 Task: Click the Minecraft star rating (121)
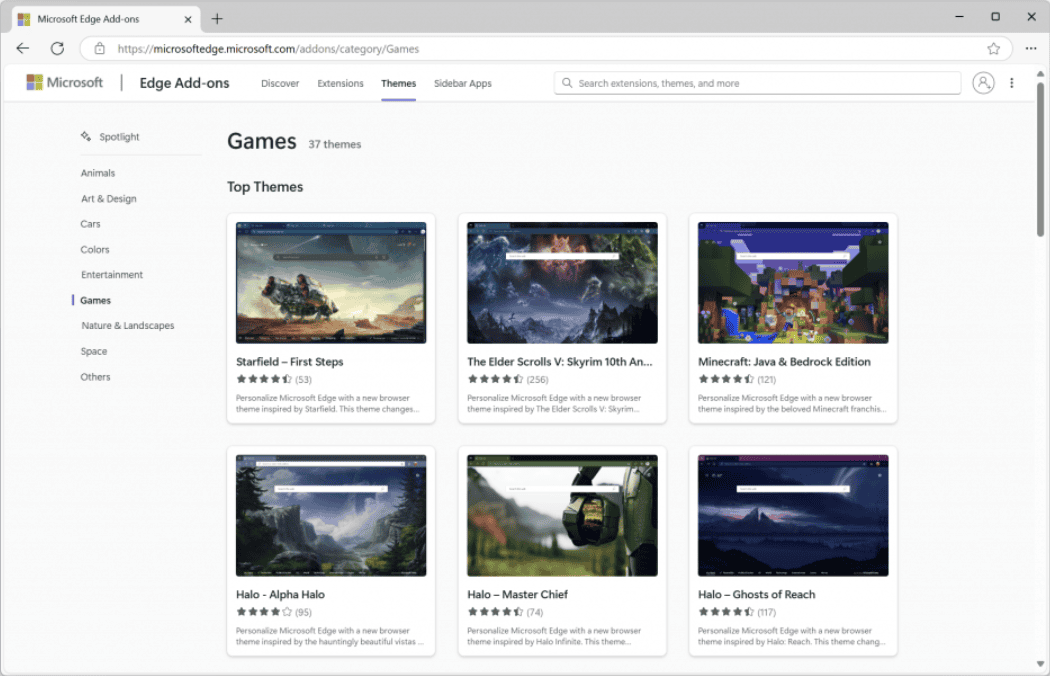pyautogui.click(x=737, y=379)
